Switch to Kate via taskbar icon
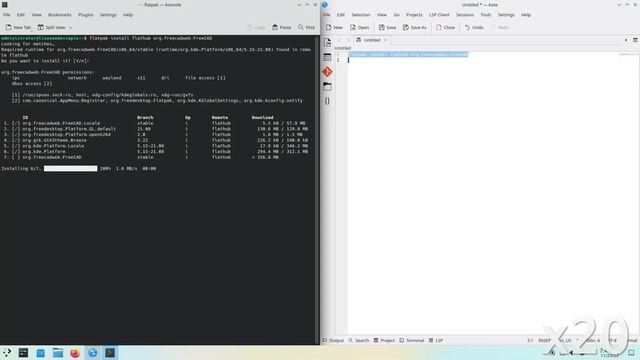 click(x=93, y=353)
